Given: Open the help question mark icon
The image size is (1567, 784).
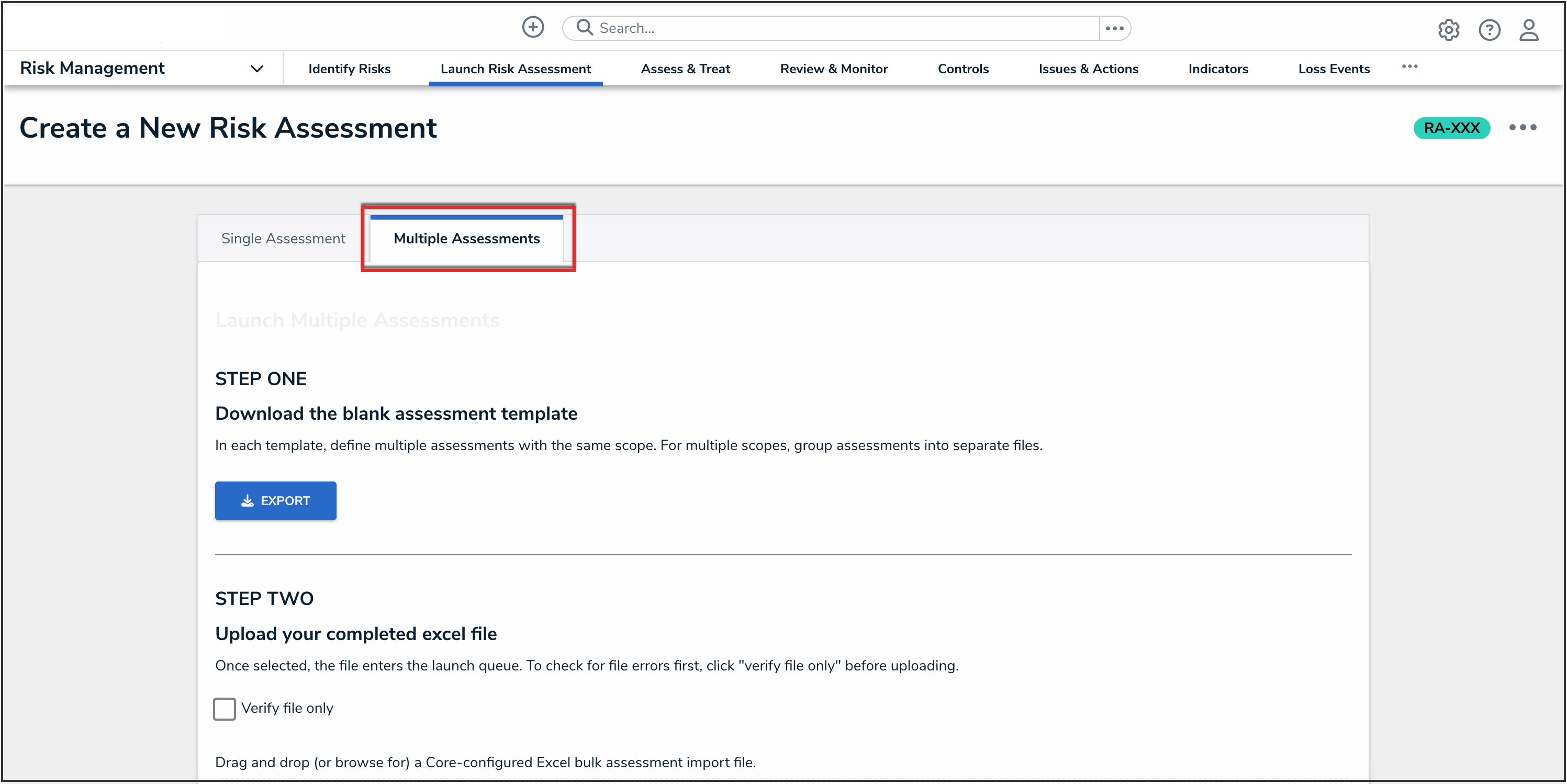Looking at the screenshot, I should pyautogui.click(x=1489, y=30).
